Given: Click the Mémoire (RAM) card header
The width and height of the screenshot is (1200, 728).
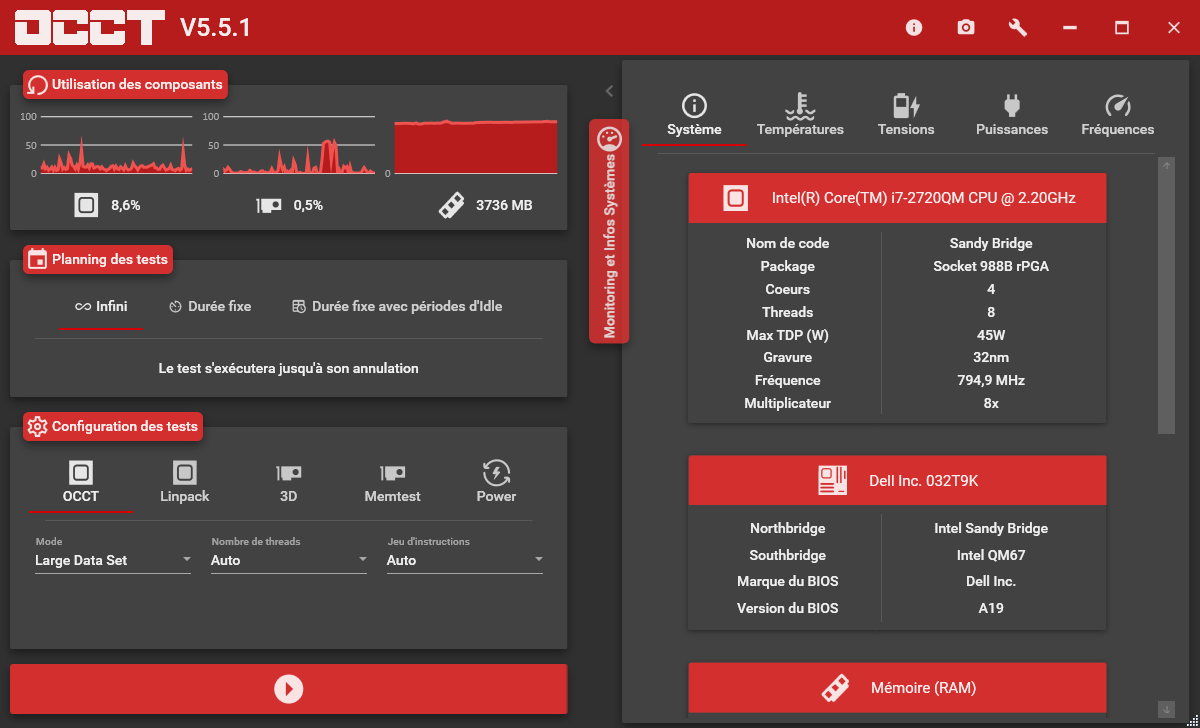Looking at the screenshot, I should (x=898, y=688).
